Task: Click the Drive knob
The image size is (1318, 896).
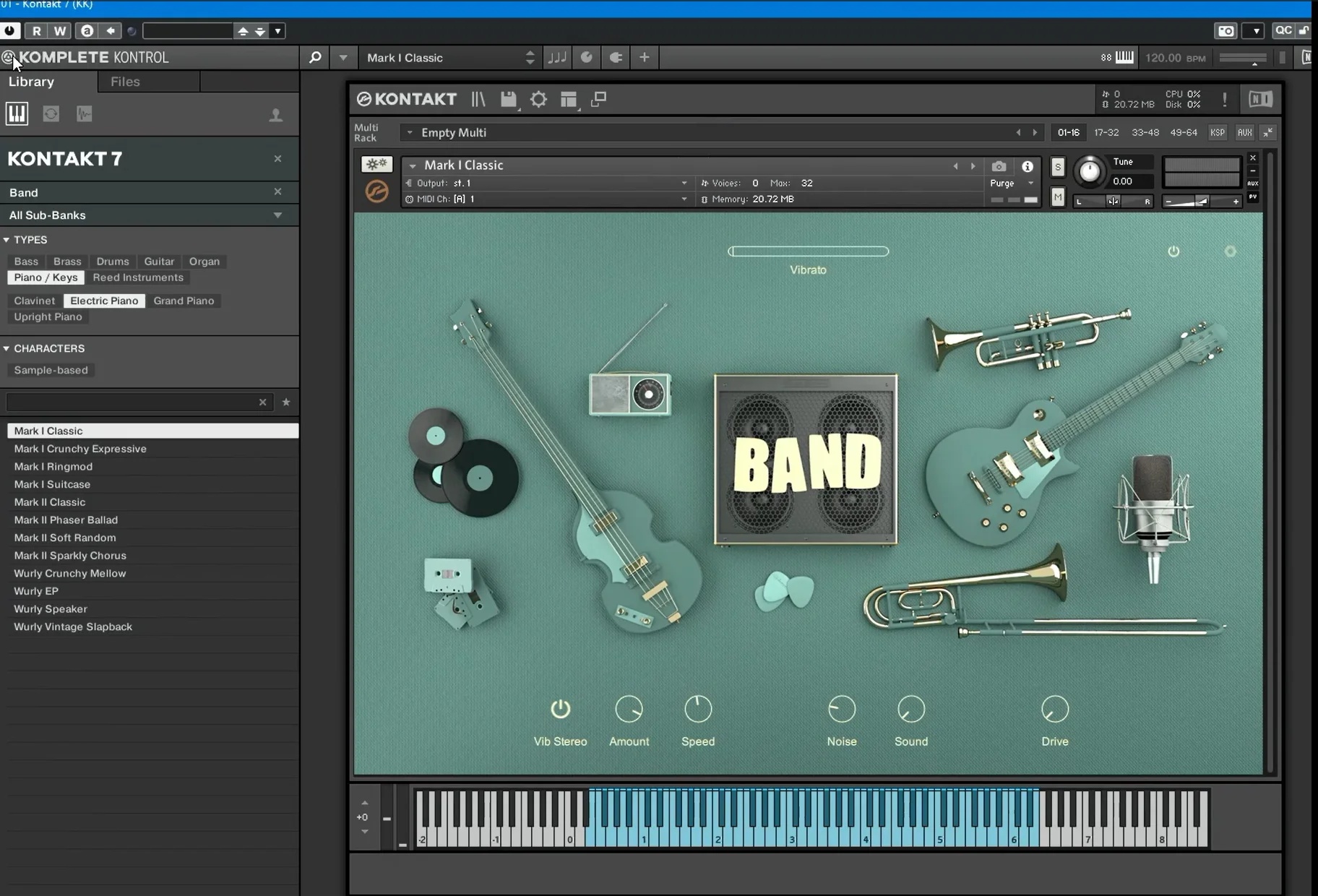Action: pos(1054,710)
